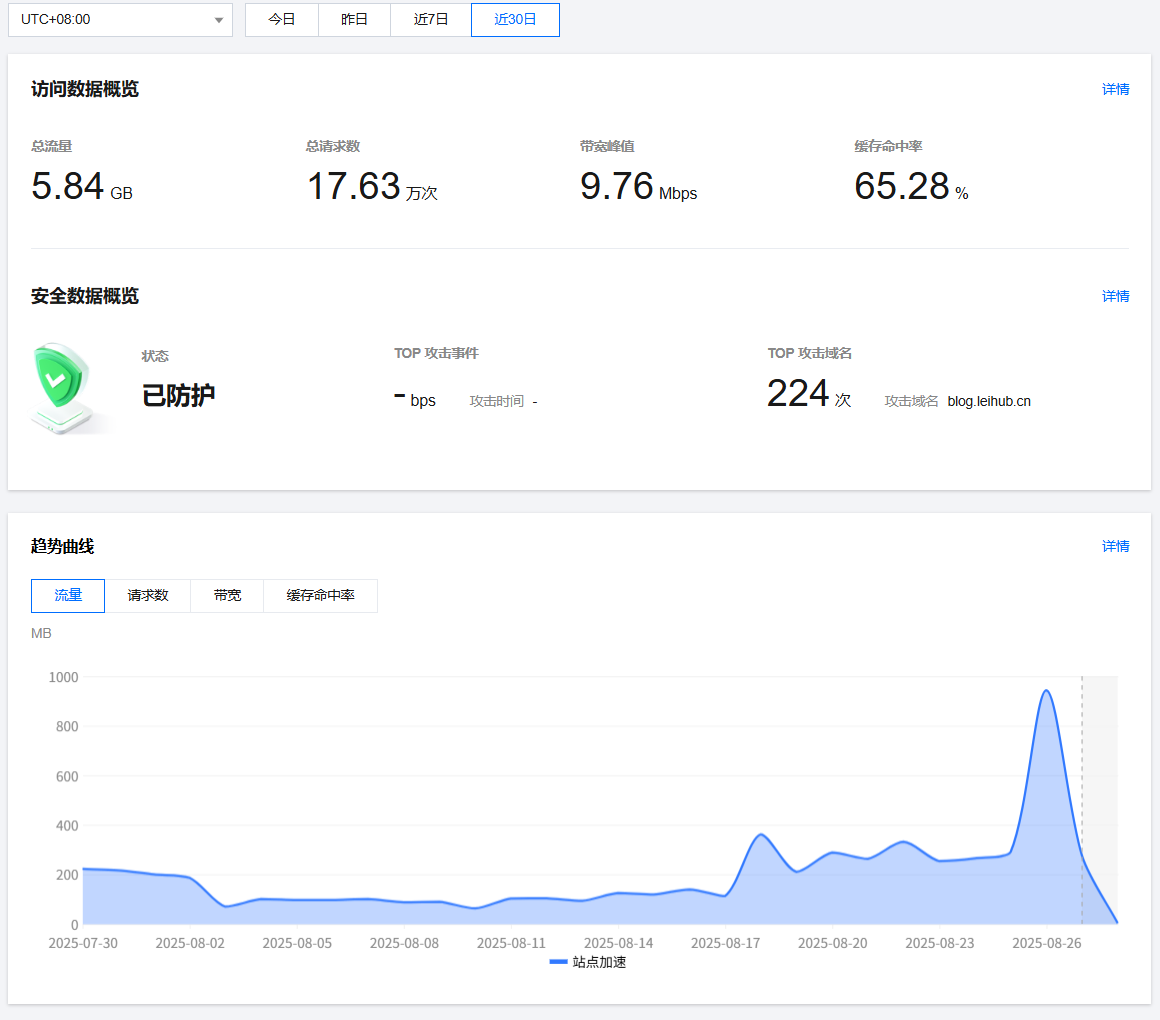Toggle the 站点加速 legend entry
1160x1020 pixels.
pyautogui.click(x=588, y=962)
